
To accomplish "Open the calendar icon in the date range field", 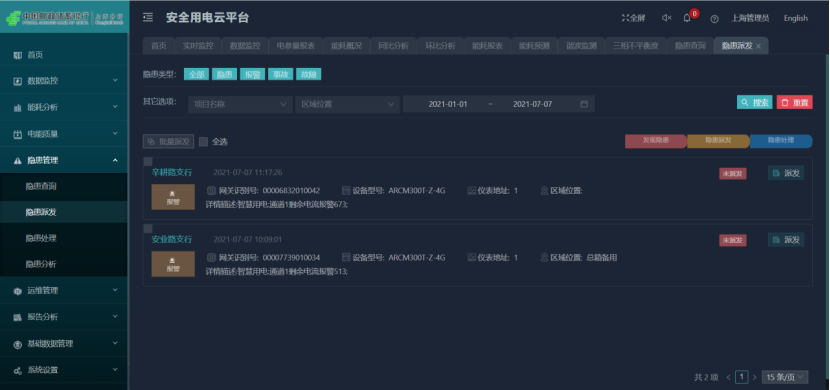I will [584, 104].
